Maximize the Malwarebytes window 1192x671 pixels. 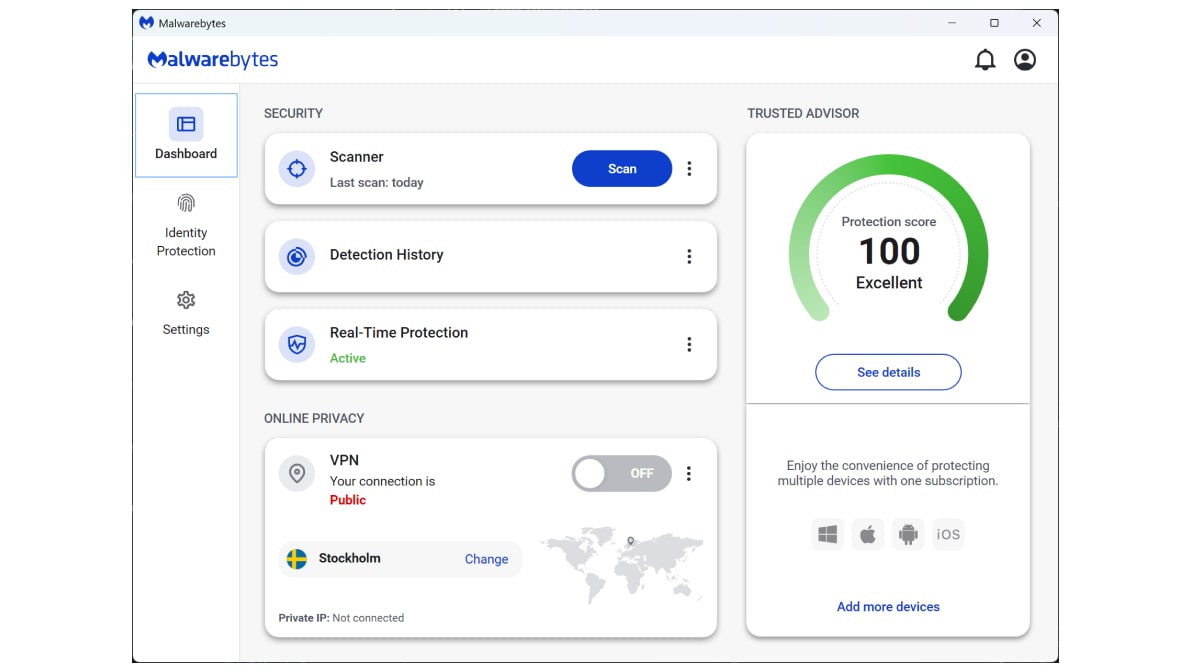point(994,23)
